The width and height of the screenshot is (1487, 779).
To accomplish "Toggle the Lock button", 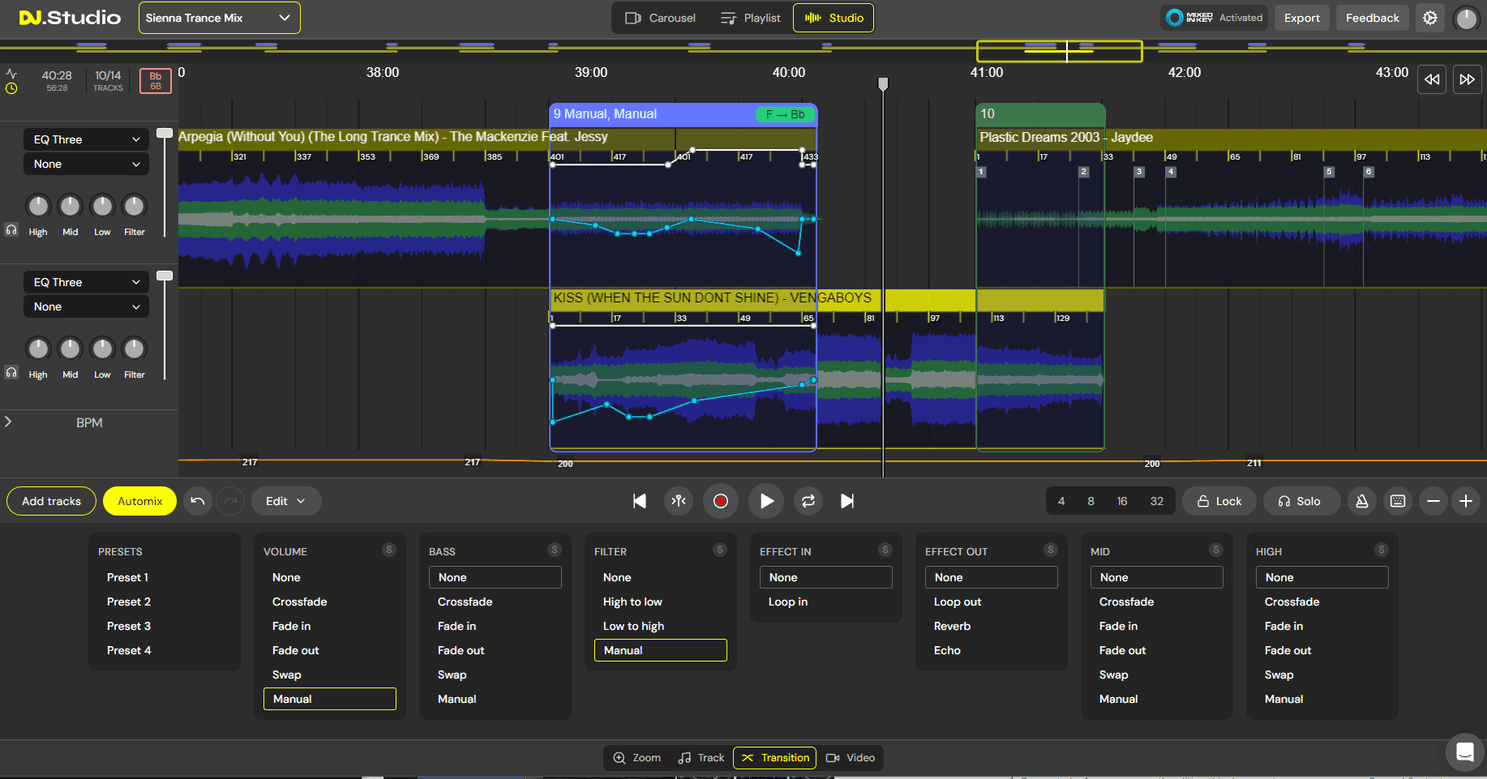I will tap(1219, 501).
